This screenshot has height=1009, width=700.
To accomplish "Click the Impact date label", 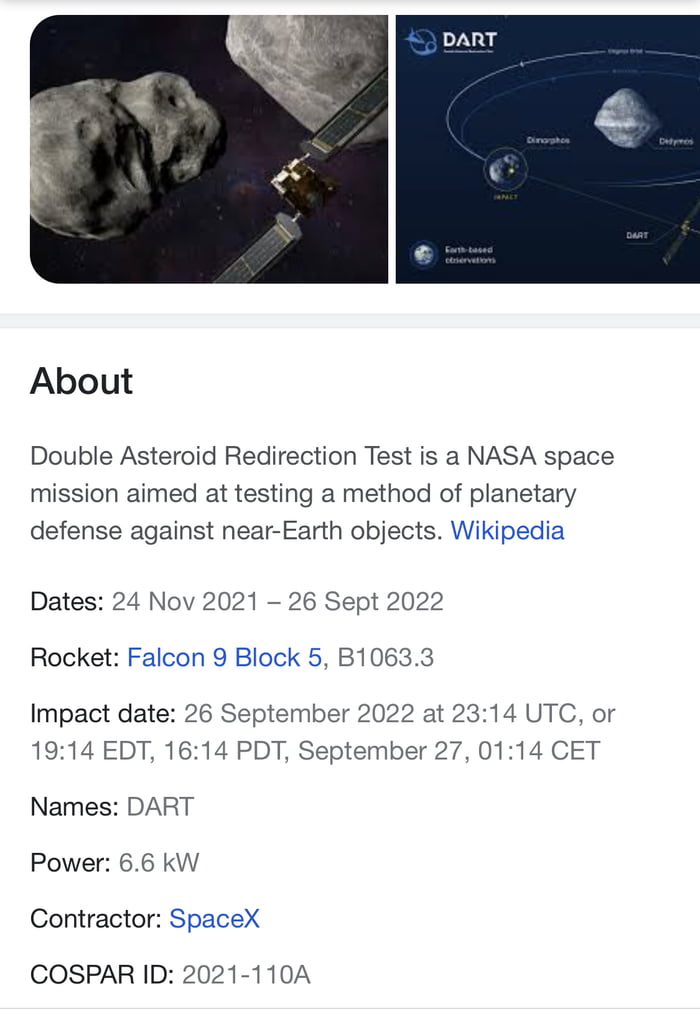I will [x=103, y=713].
